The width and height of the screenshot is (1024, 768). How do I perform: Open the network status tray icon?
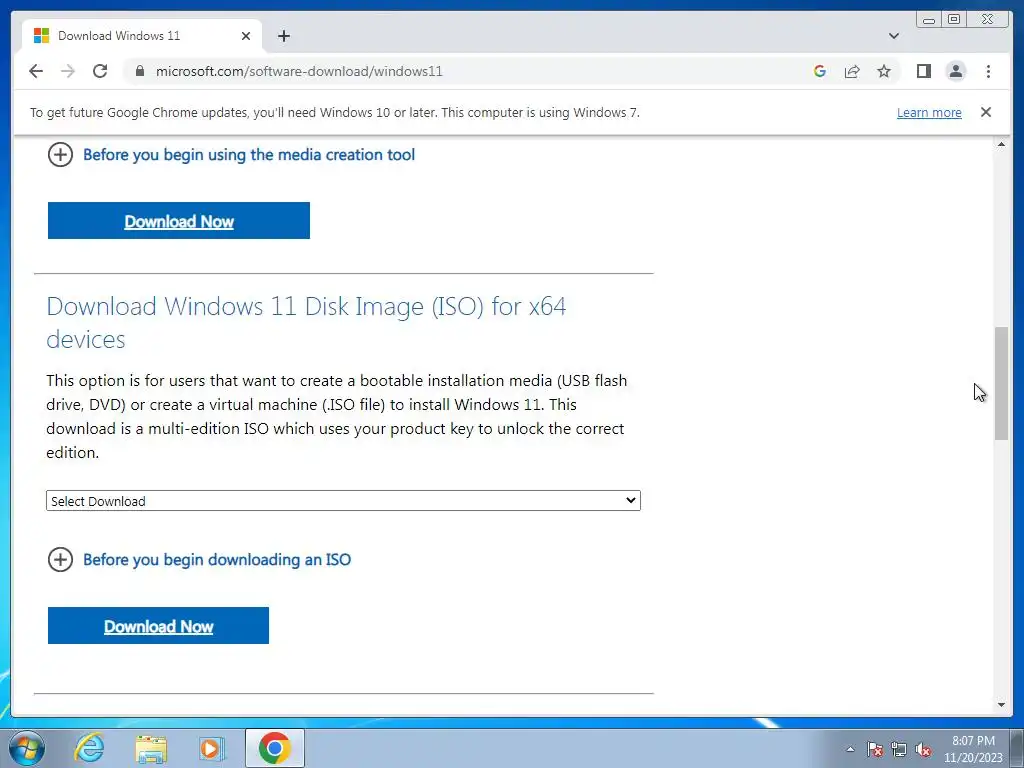[899, 749]
